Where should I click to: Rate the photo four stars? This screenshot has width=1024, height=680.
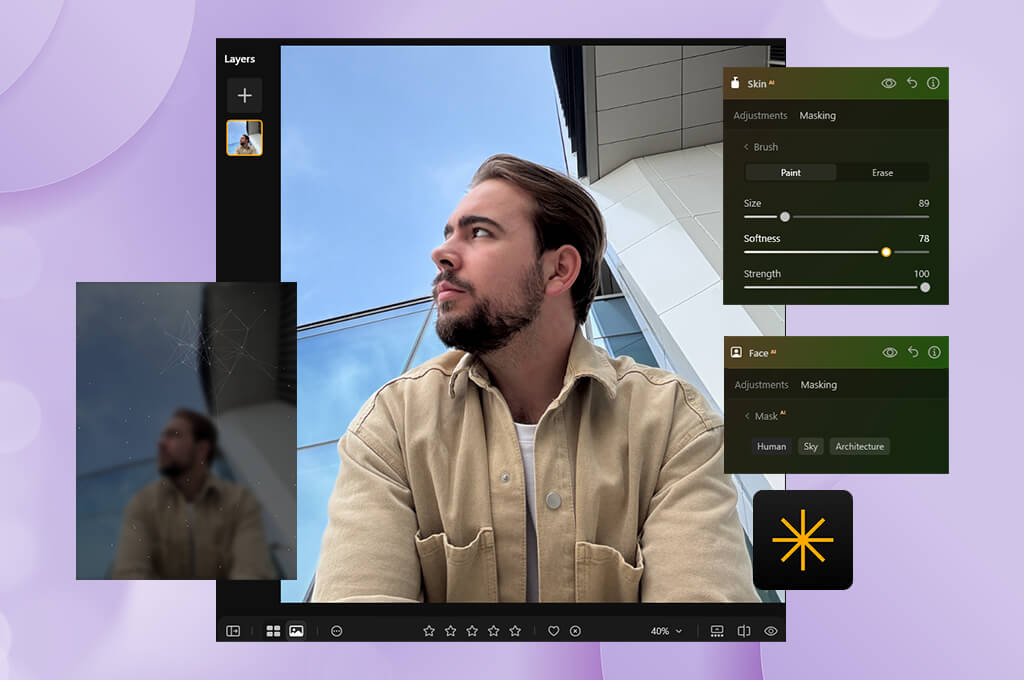click(494, 631)
